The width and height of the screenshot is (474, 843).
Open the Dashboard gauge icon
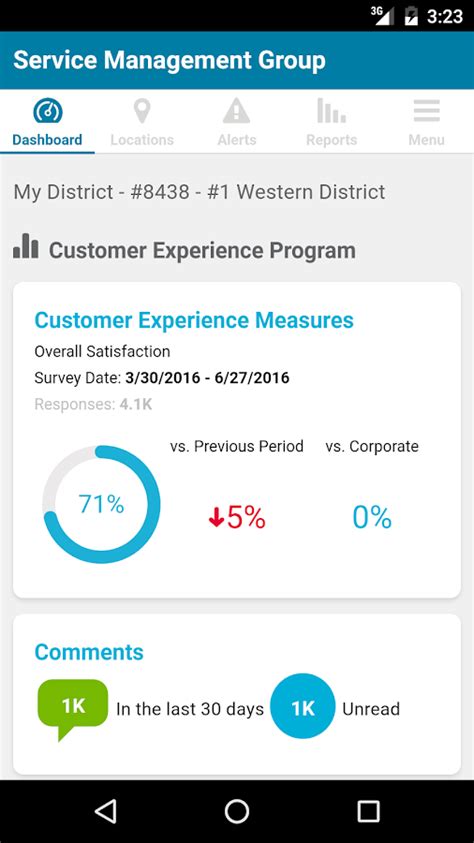(x=47, y=111)
